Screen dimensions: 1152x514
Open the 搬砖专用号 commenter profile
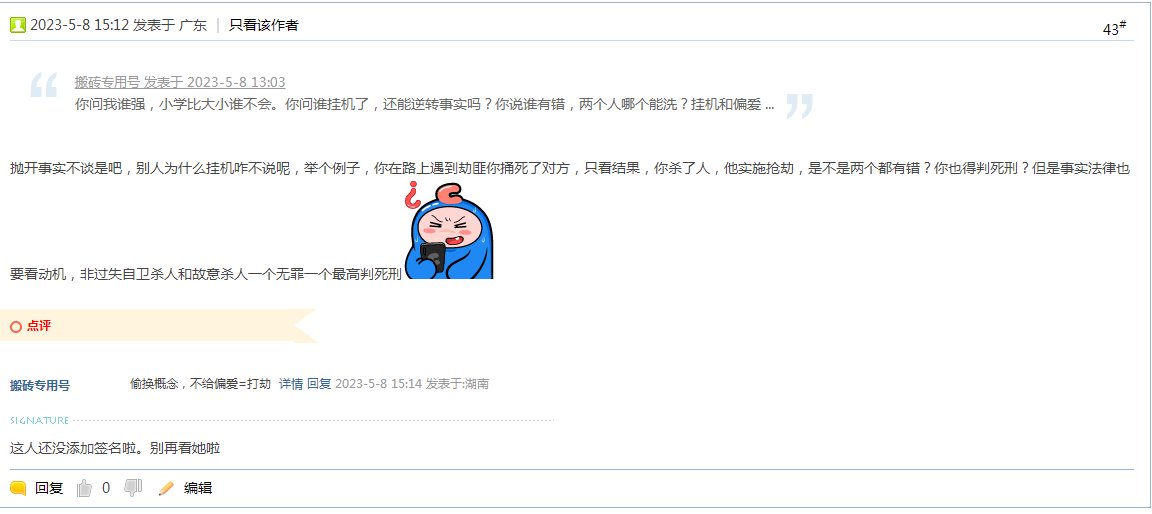pyautogui.click(x=40, y=386)
